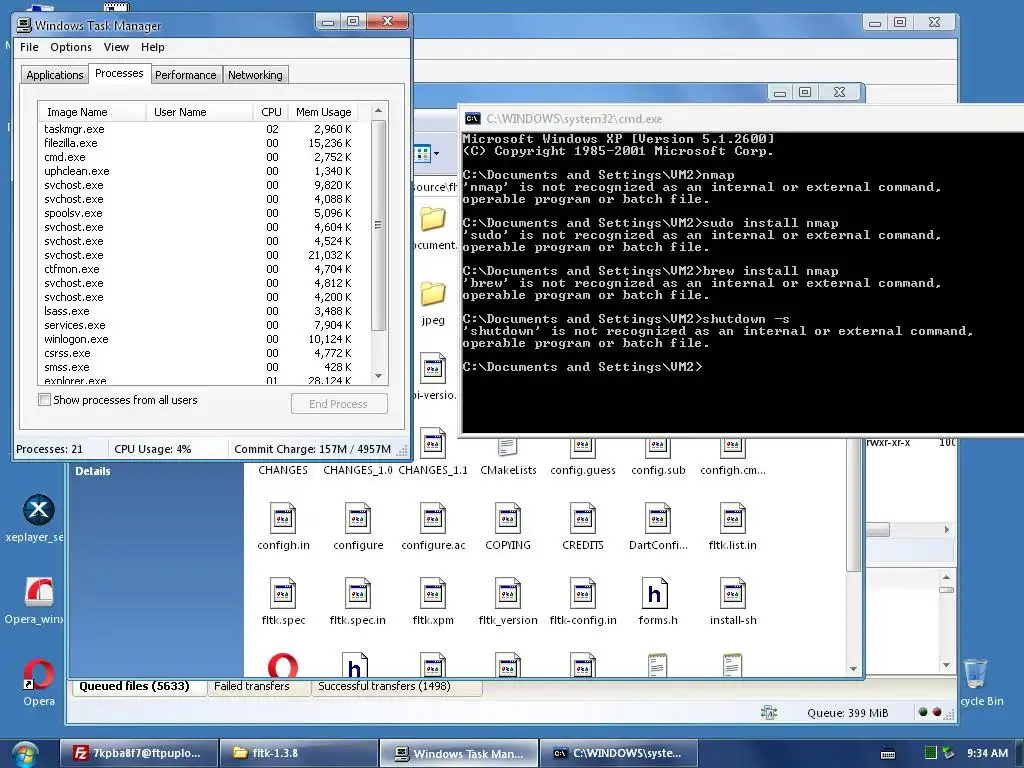This screenshot has height=768, width=1024.
Task: Select the ctfmon.exe process row
Action: 198,269
